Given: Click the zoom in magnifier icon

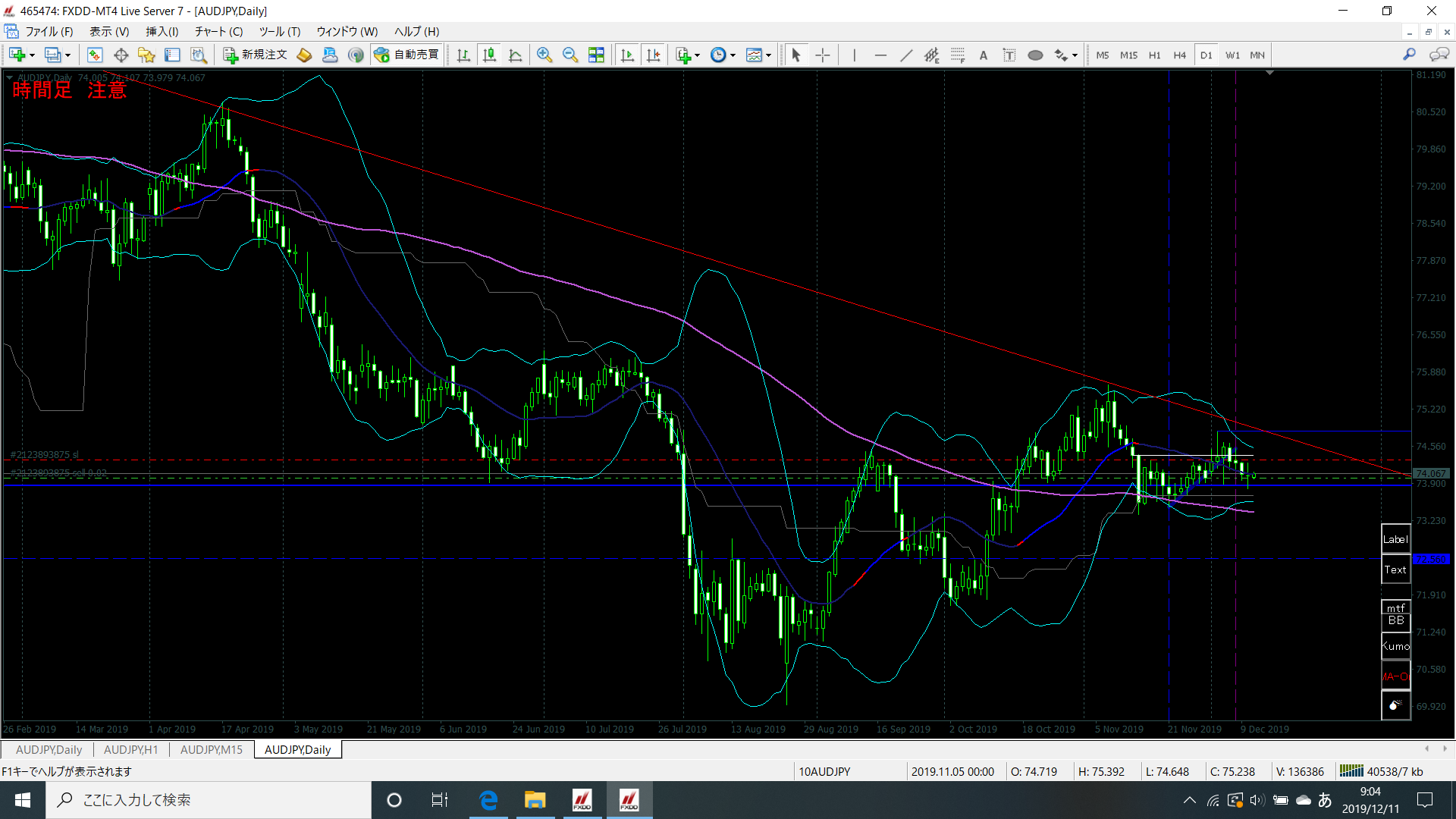Looking at the screenshot, I should coord(544,55).
